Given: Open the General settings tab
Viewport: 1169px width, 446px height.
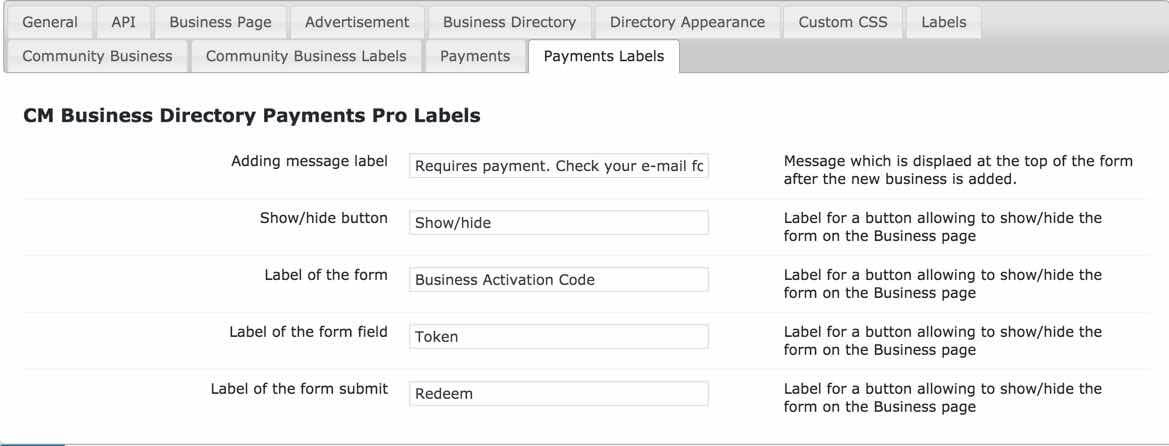Looking at the screenshot, I should pyautogui.click(x=50, y=21).
